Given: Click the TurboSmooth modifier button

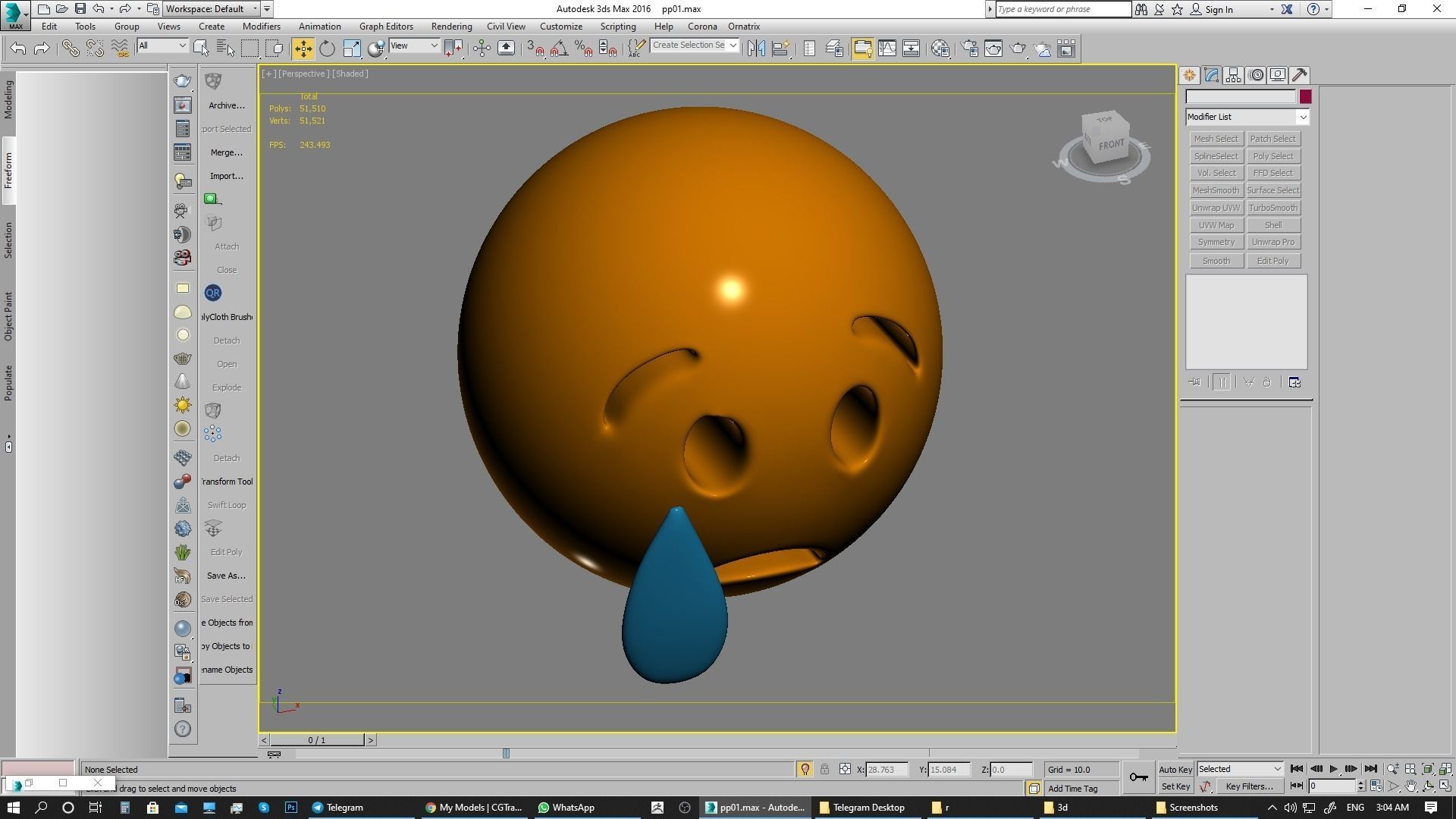Looking at the screenshot, I should point(1272,208).
